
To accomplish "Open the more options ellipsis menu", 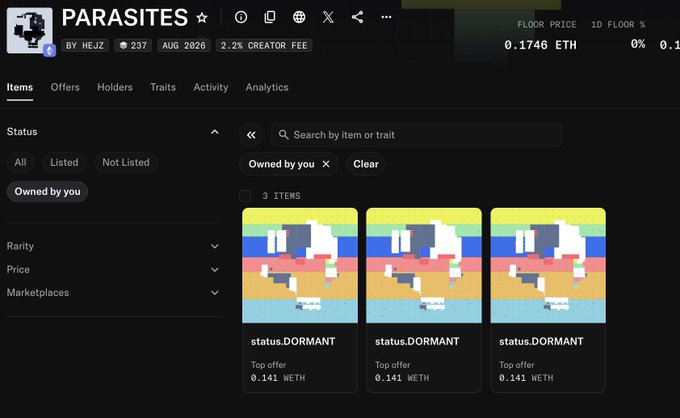I will click(386, 17).
